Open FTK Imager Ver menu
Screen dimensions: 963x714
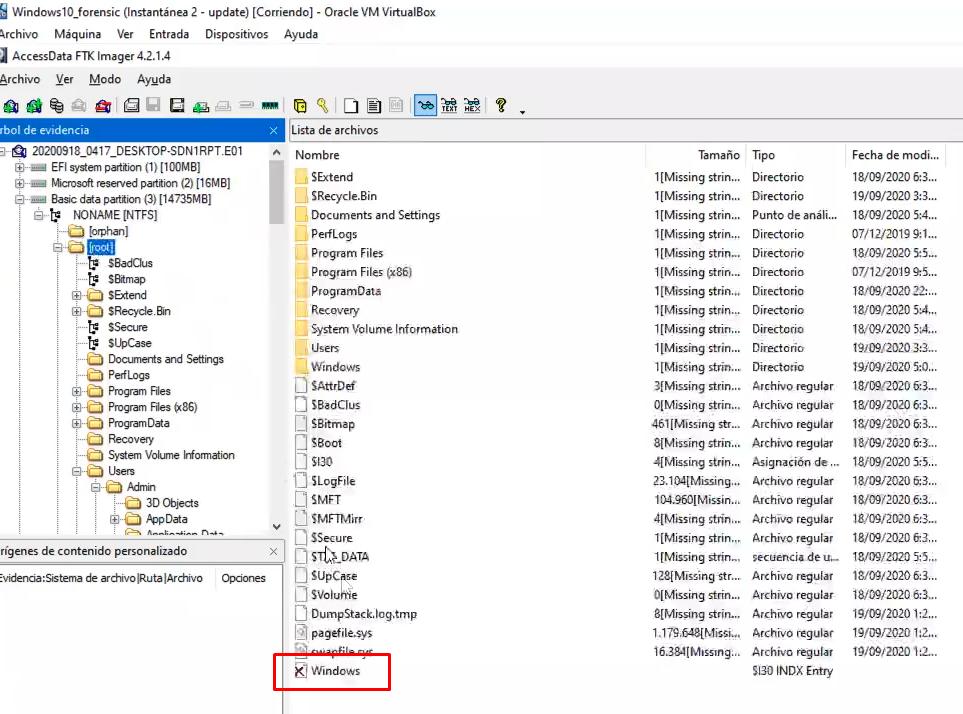pos(64,79)
